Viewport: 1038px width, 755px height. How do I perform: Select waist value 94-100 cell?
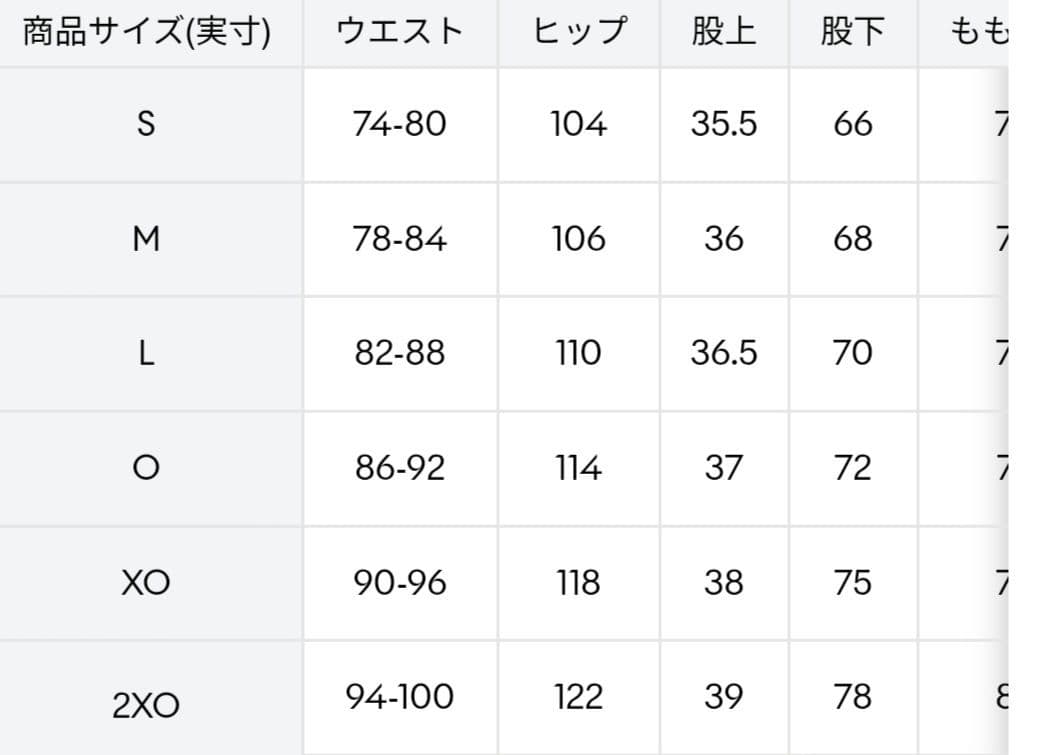tap(400, 697)
